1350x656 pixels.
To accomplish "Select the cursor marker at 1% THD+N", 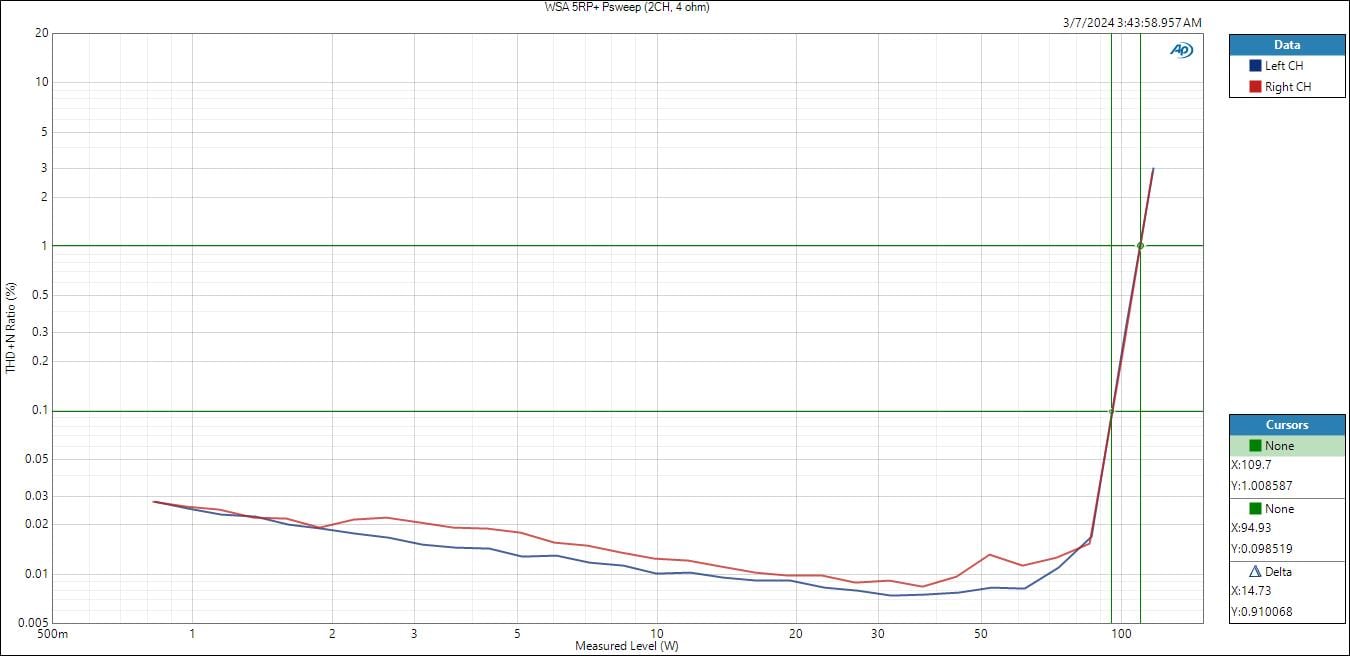I will pyautogui.click(x=1140, y=246).
